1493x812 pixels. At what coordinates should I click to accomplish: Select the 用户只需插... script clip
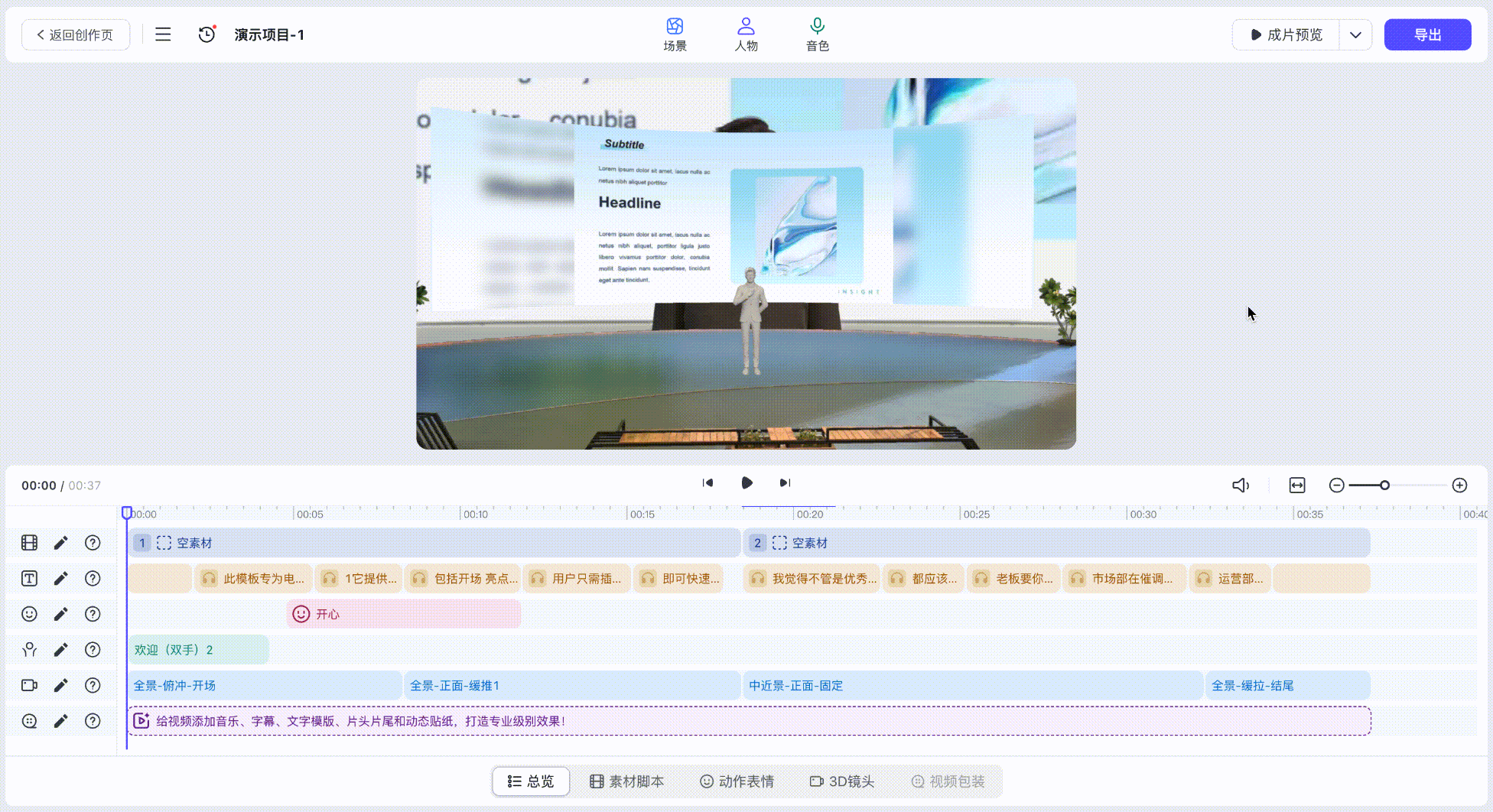pyautogui.click(x=577, y=579)
